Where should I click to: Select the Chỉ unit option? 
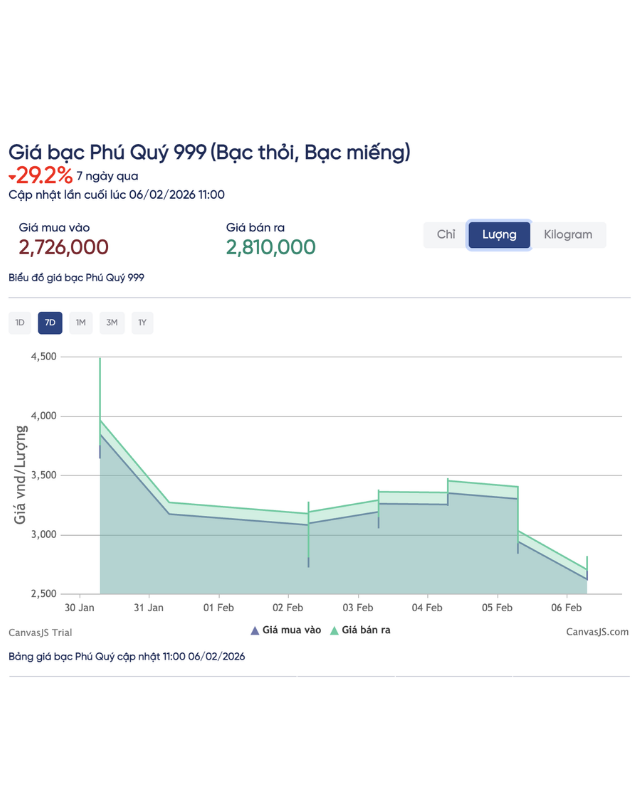(x=446, y=235)
